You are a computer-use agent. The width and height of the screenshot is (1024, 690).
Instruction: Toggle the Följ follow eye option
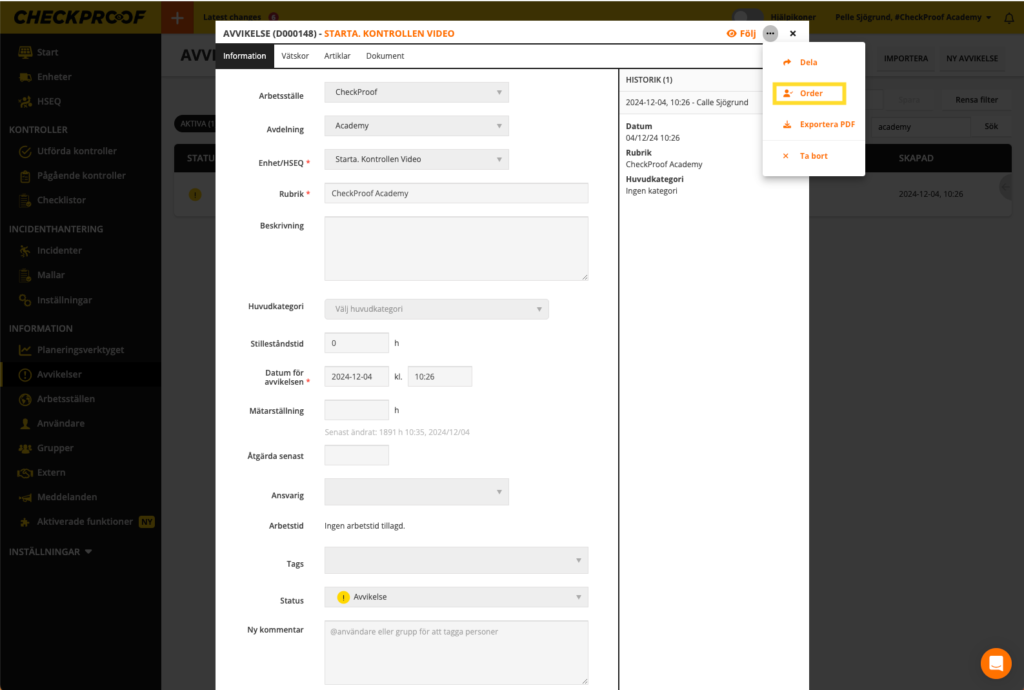click(741, 33)
